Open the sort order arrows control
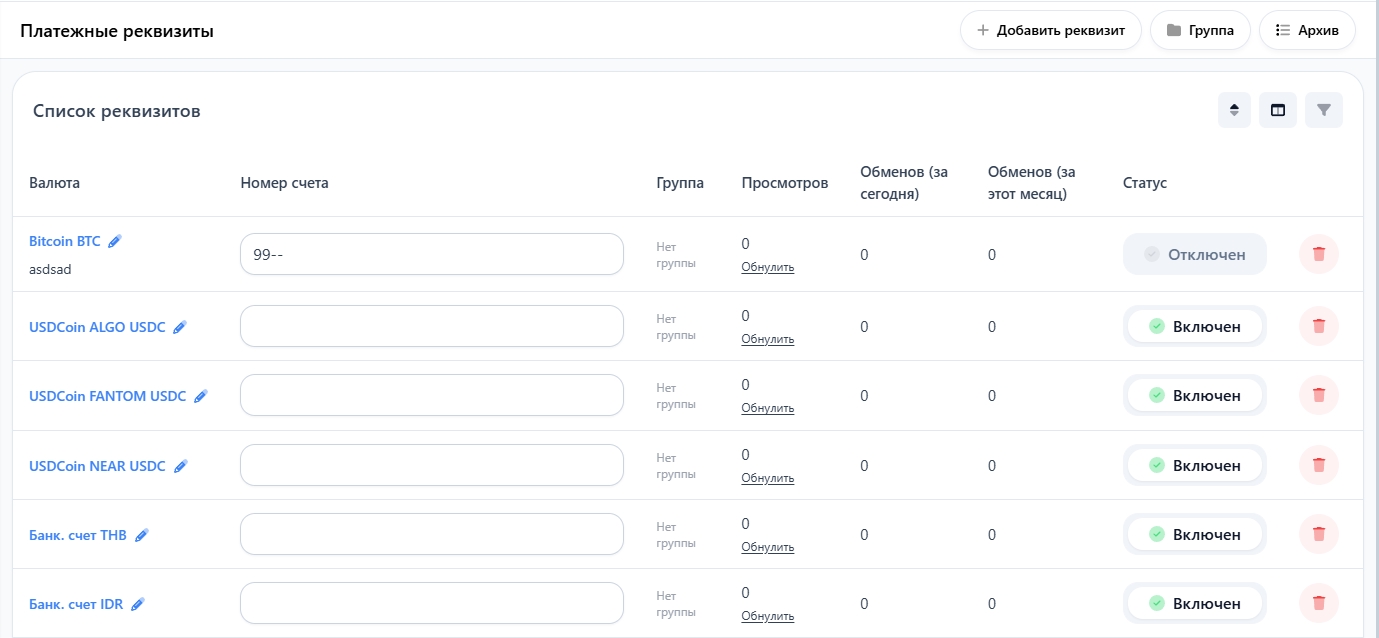This screenshot has width=1379, height=638. [1234, 110]
